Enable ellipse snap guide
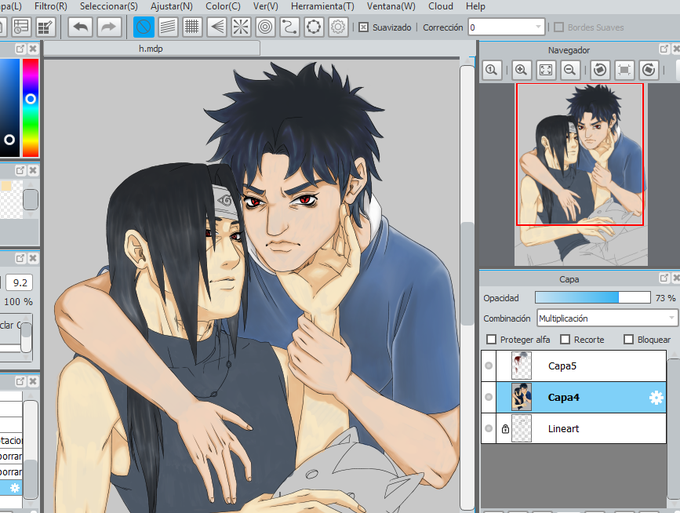680x513 pixels. click(314, 27)
